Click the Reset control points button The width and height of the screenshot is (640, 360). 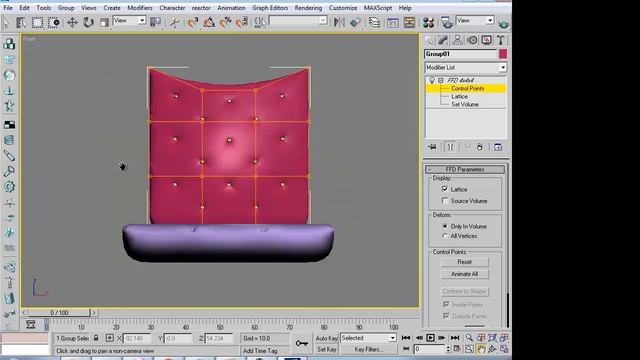[464, 262]
